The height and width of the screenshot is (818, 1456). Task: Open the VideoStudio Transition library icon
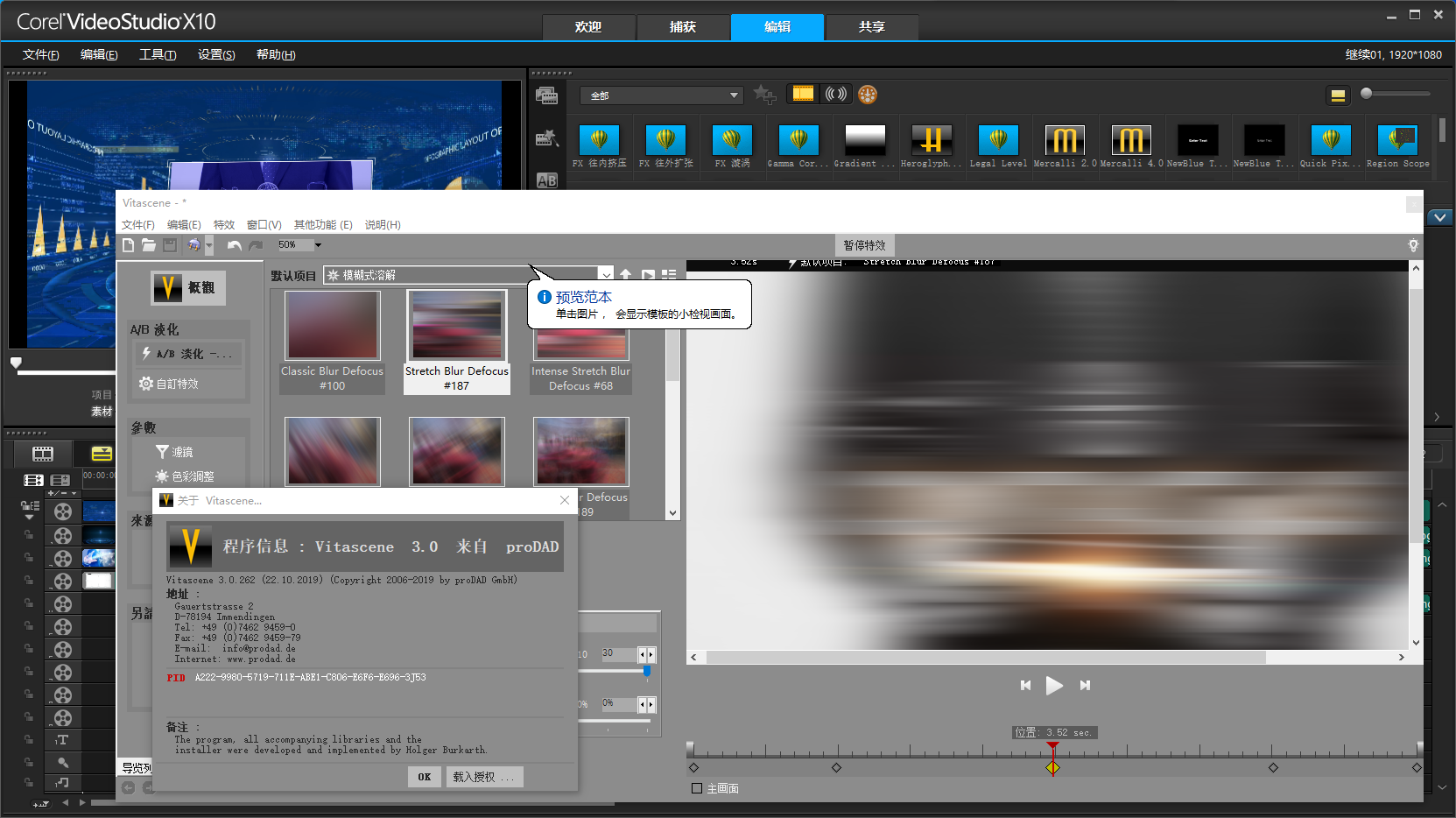(546, 138)
